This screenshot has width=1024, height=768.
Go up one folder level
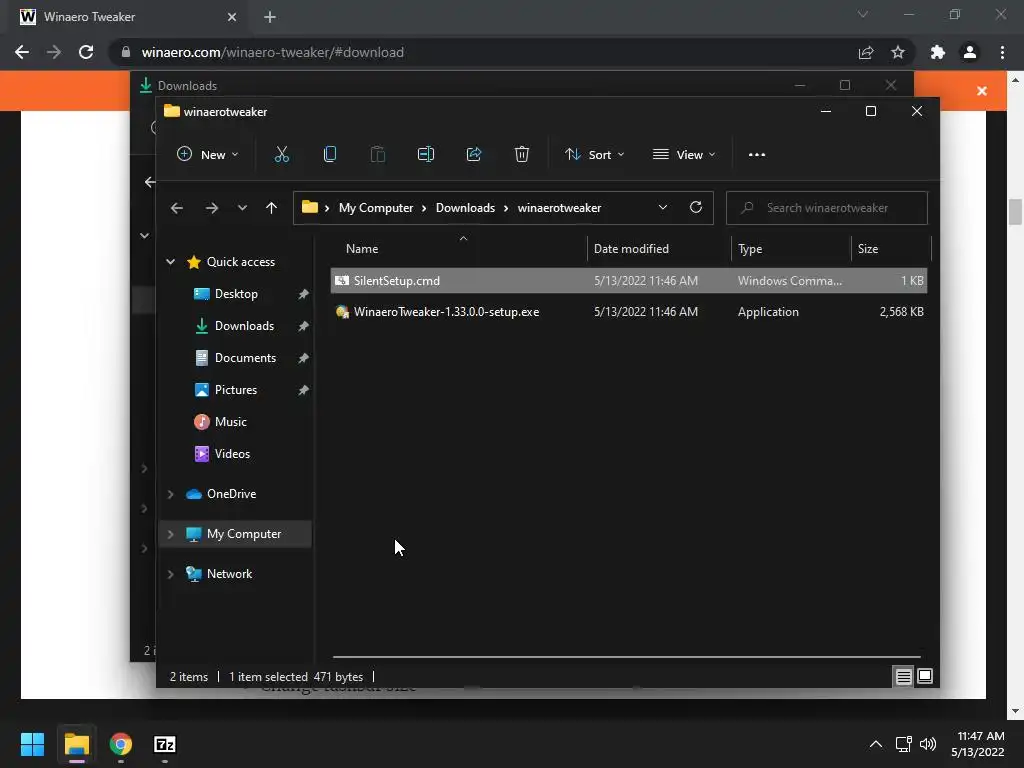pos(272,208)
